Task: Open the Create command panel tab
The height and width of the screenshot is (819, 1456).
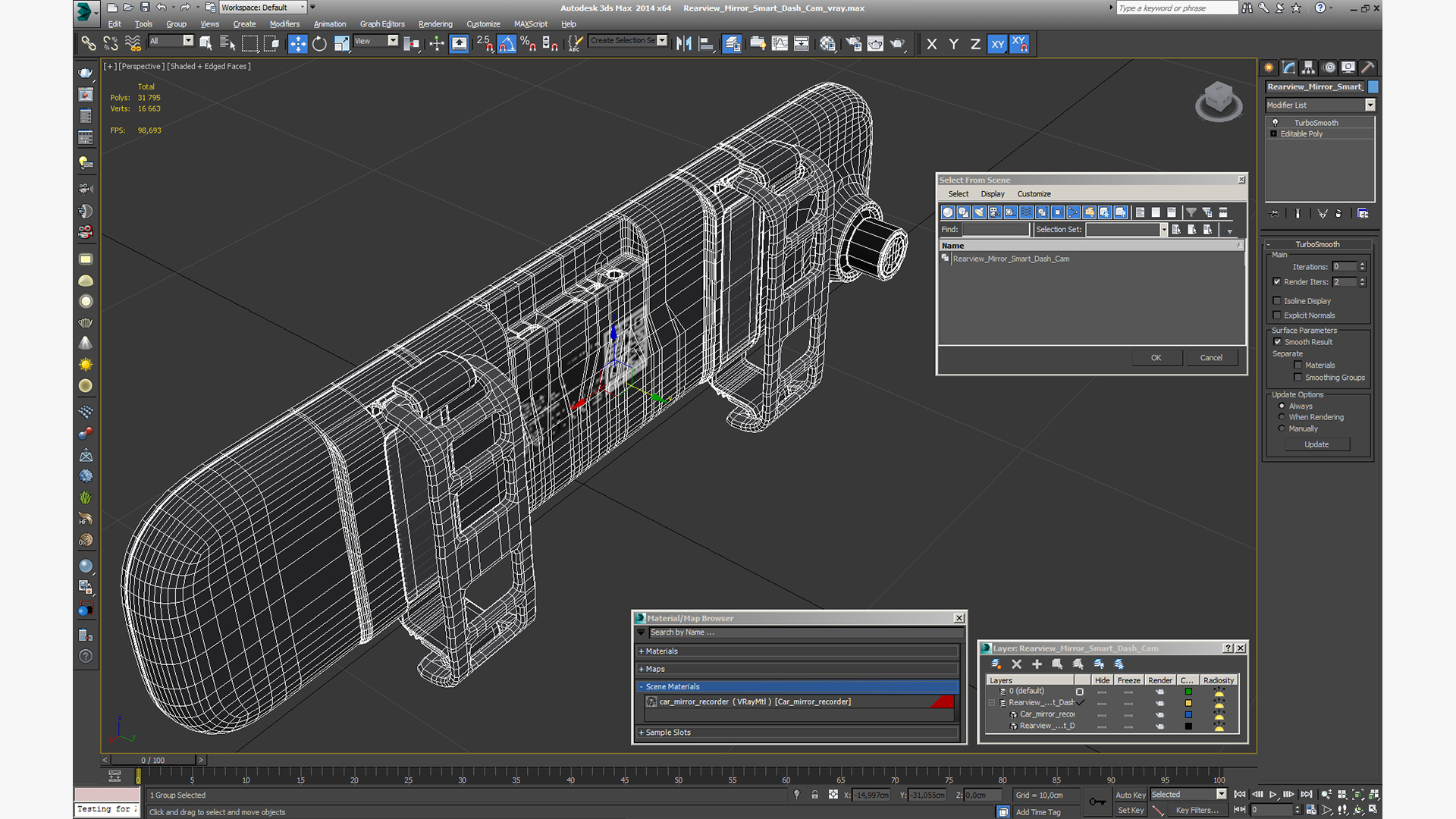Action: tap(1269, 67)
